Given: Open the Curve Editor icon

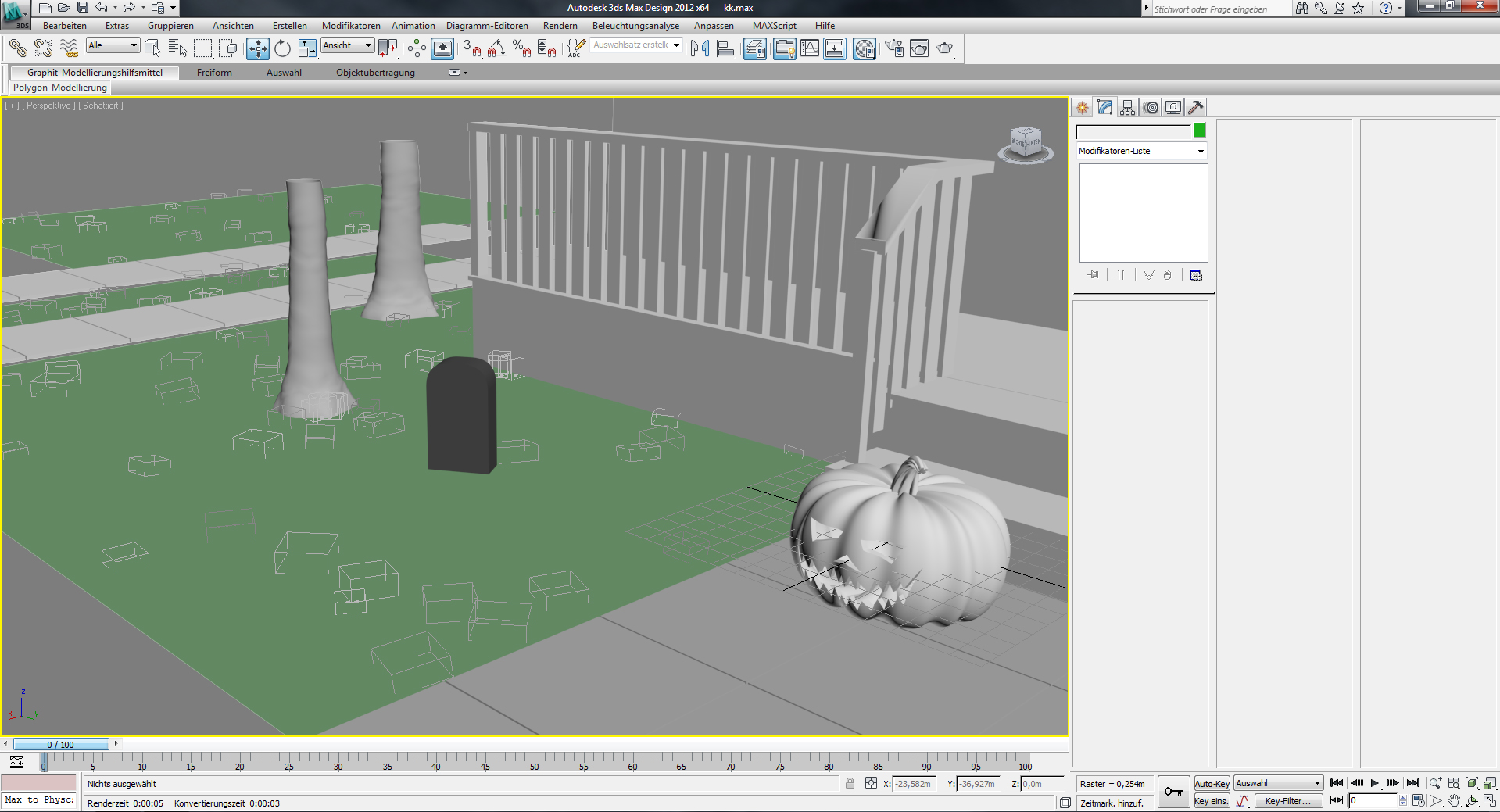Looking at the screenshot, I should (810, 48).
